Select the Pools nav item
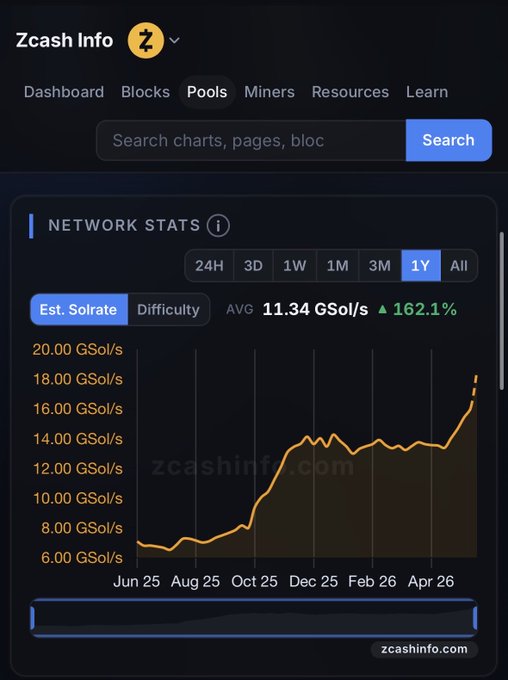Screen dimensions: 508x680 (207, 92)
